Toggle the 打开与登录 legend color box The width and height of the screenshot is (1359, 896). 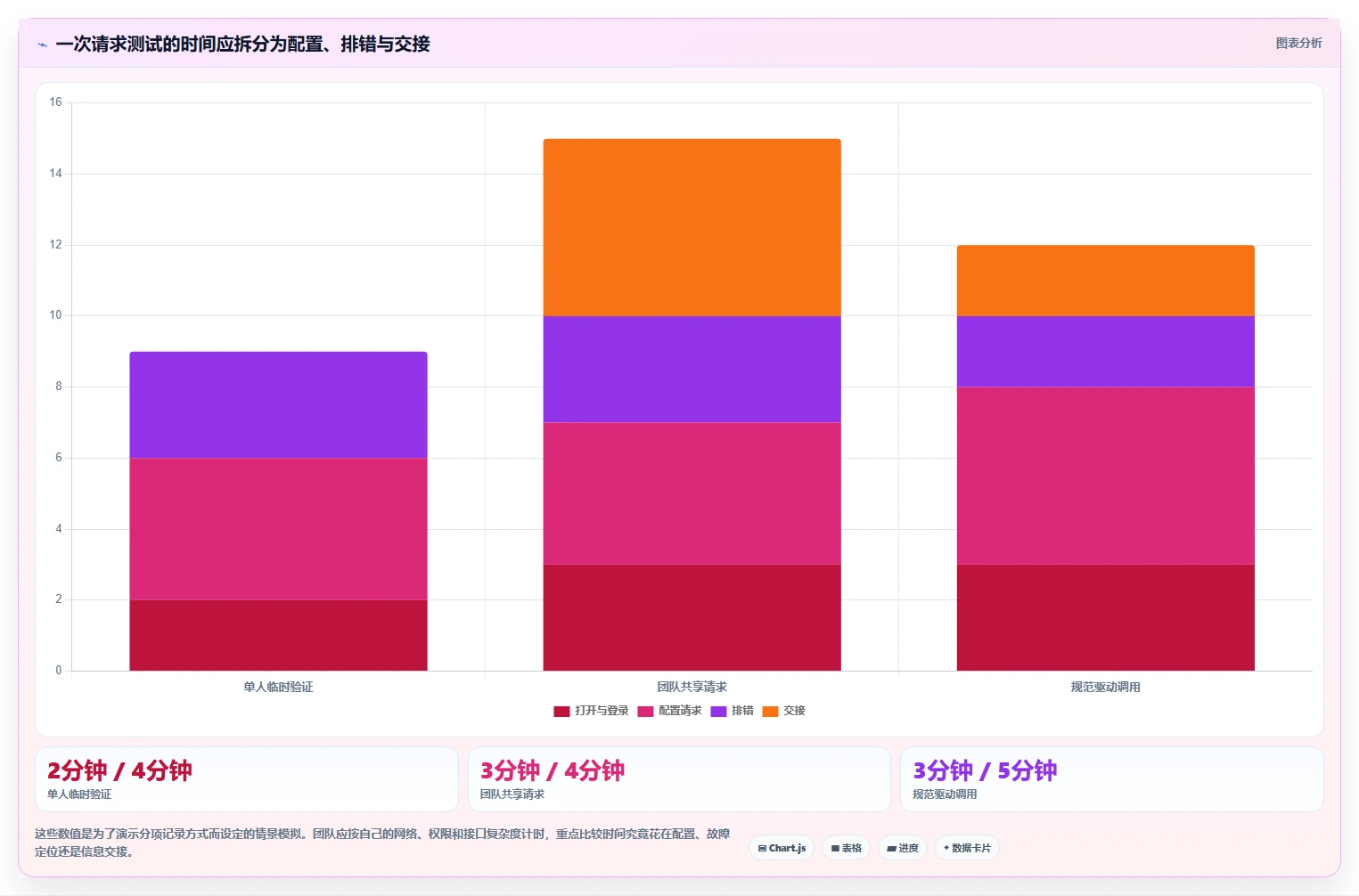point(561,711)
